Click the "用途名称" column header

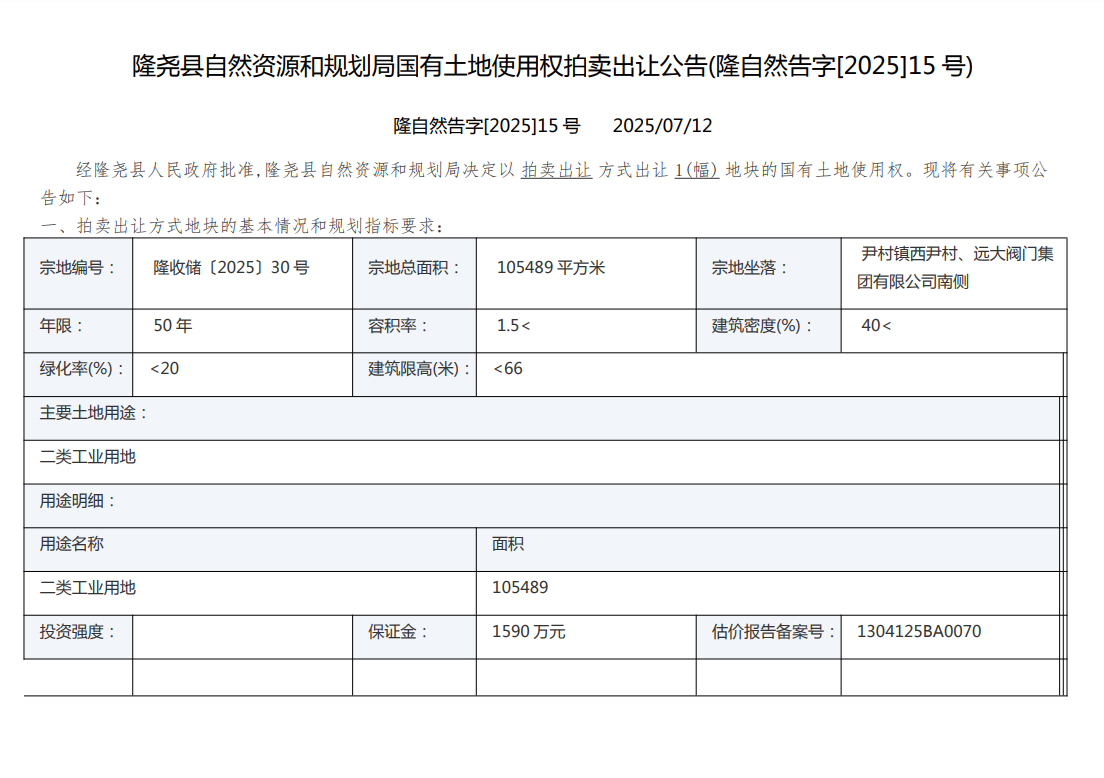point(250,550)
